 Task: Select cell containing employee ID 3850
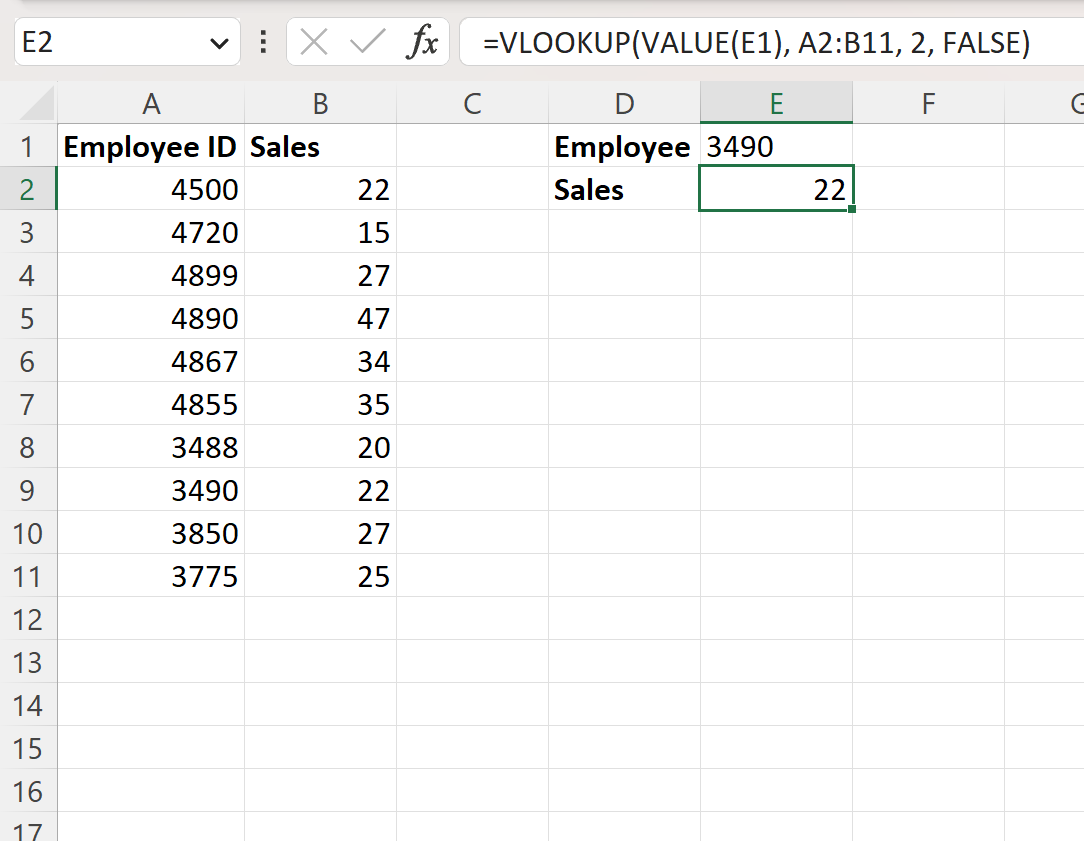(151, 533)
